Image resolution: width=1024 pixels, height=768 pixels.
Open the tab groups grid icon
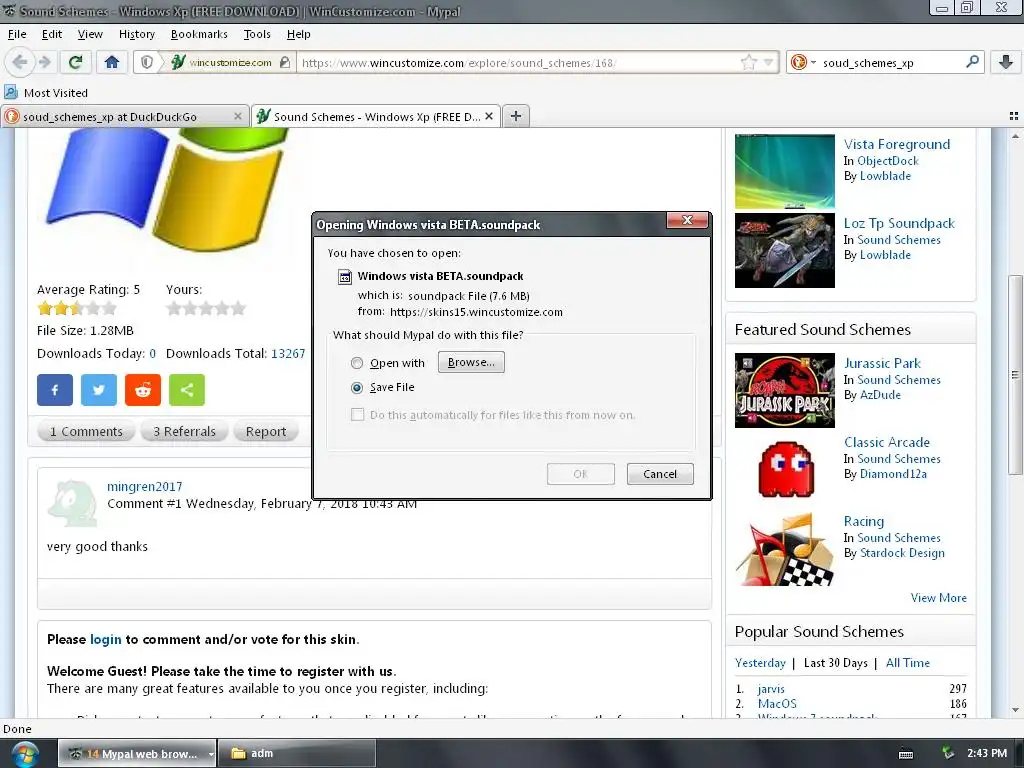[1014, 116]
